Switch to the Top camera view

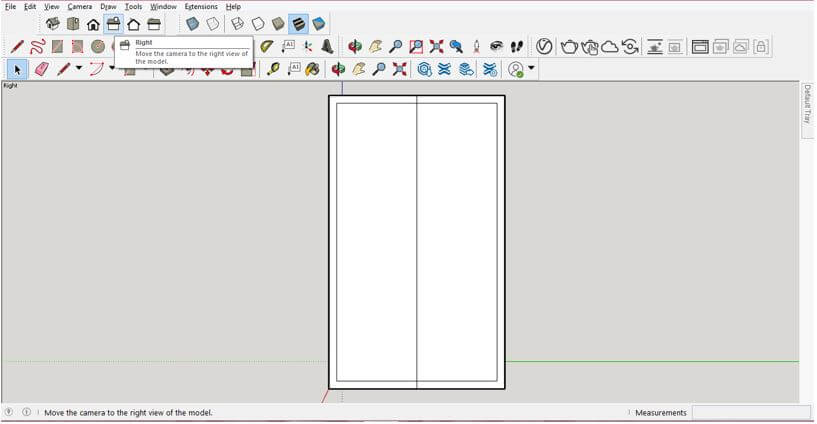[73, 24]
